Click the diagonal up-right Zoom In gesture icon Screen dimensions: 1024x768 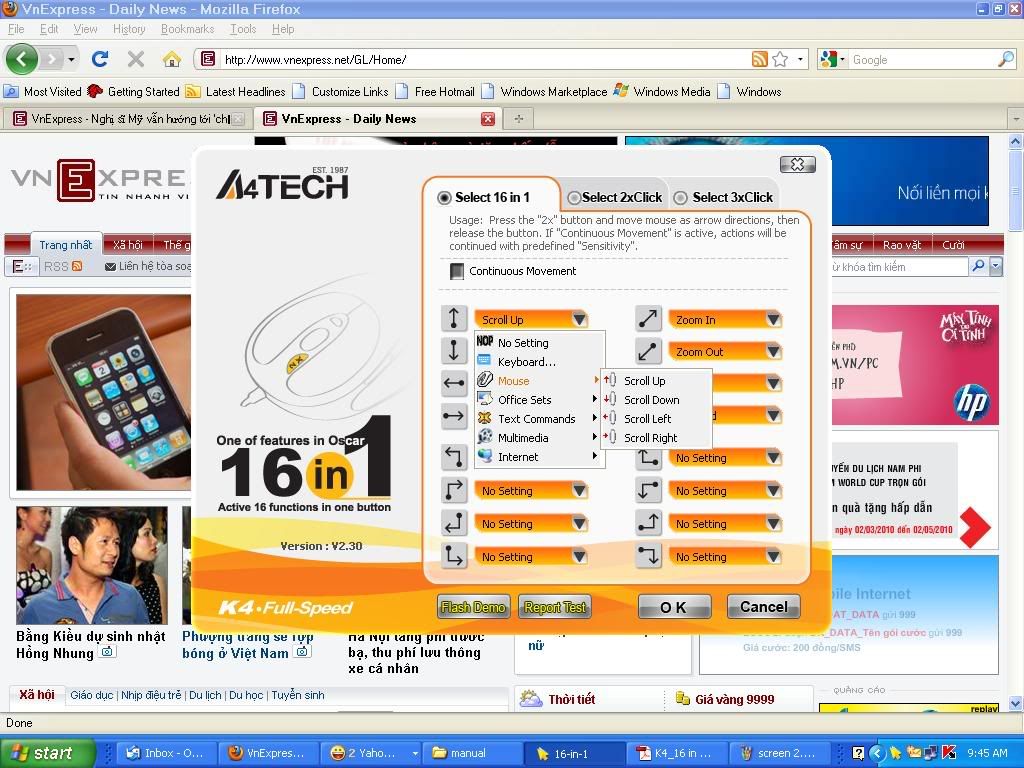tap(648, 319)
